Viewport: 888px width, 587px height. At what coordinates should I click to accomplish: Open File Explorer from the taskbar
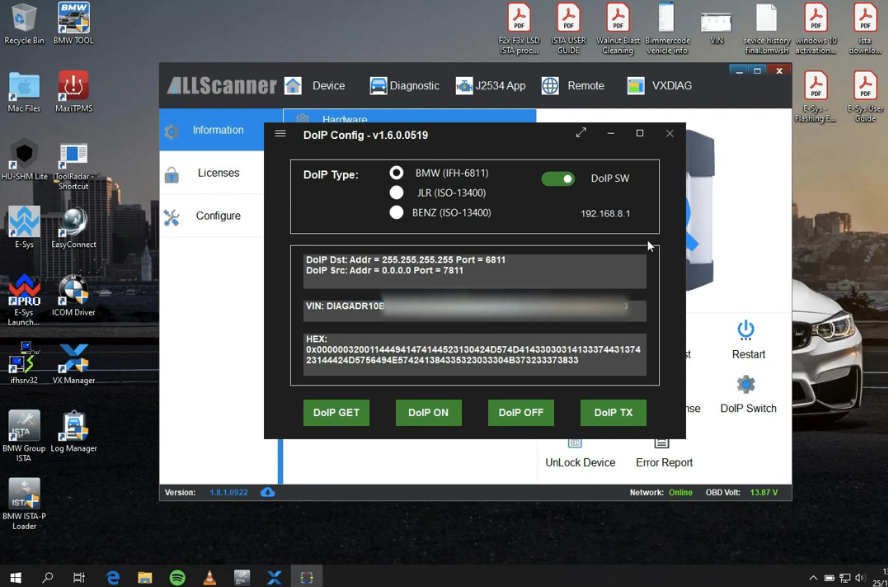[x=145, y=577]
